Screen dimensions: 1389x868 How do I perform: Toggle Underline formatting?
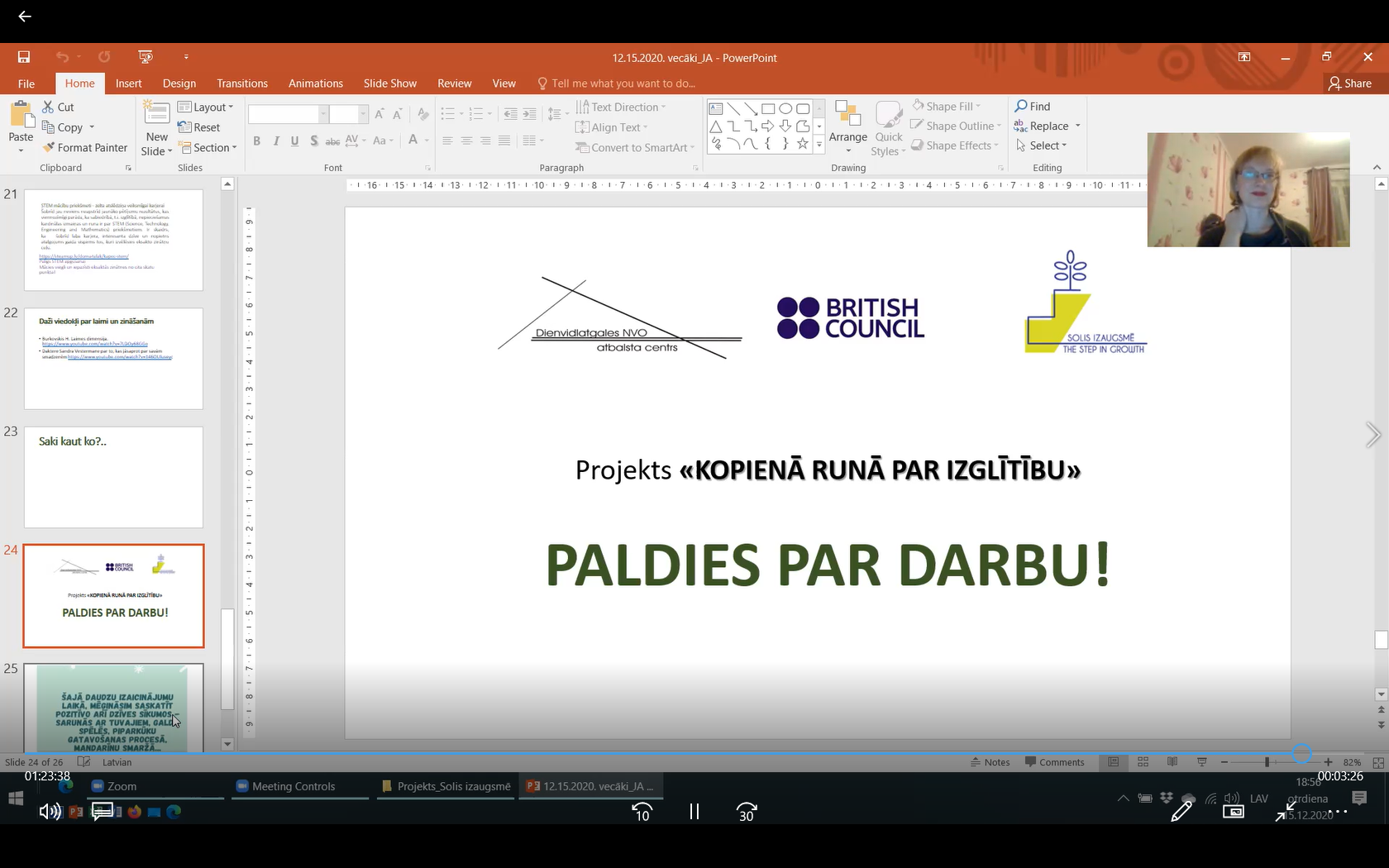[x=294, y=141]
